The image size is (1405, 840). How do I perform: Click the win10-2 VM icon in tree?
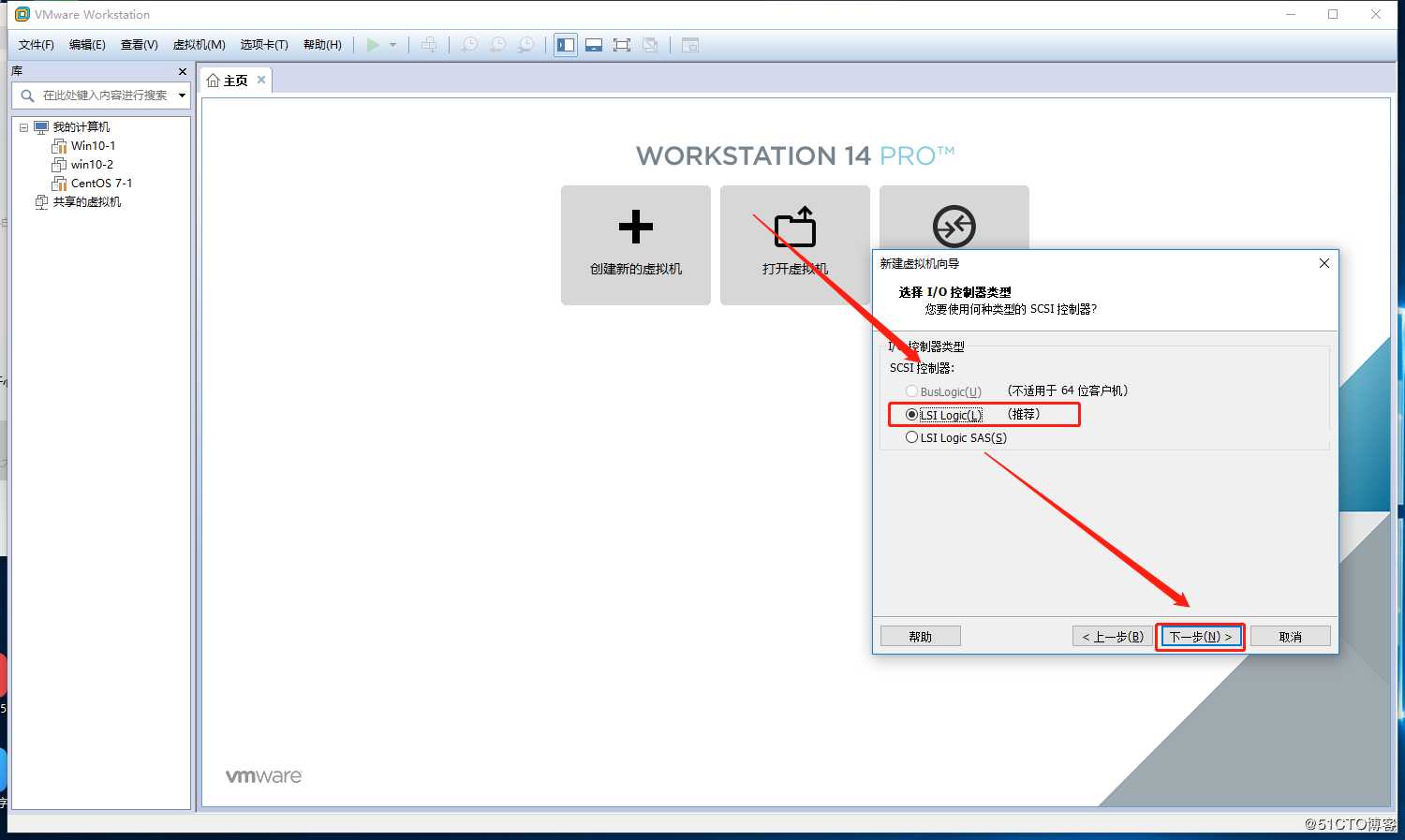point(59,165)
